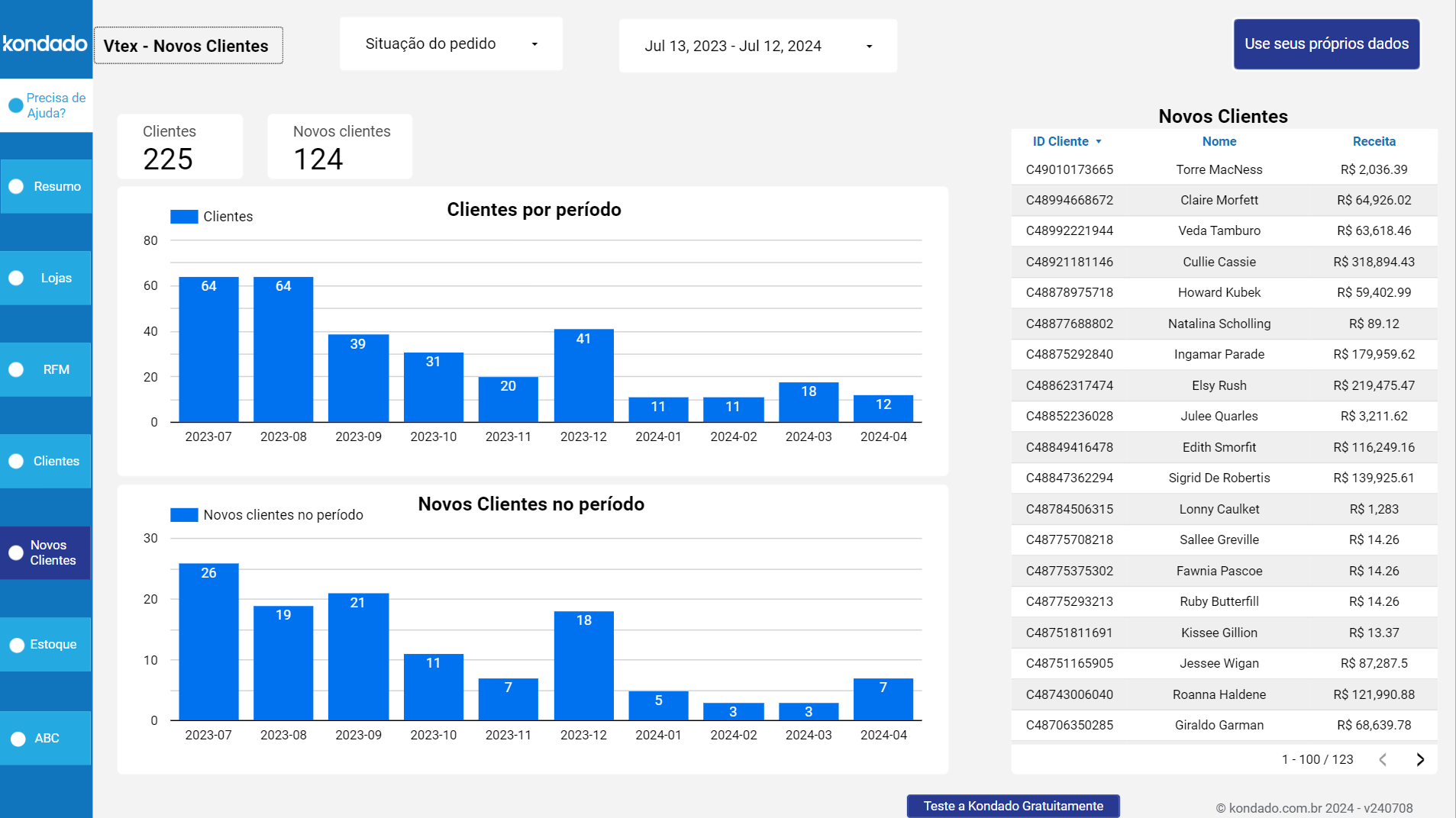The height and width of the screenshot is (818, 1456).
Task: Click Teste a Kondado Gratuitamente
Action: point(1012,805)
